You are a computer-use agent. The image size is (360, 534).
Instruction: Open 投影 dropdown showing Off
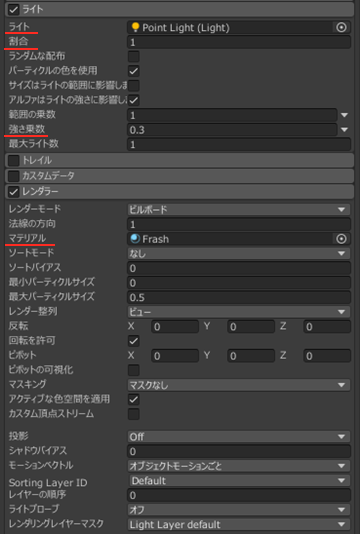(239, 437)
